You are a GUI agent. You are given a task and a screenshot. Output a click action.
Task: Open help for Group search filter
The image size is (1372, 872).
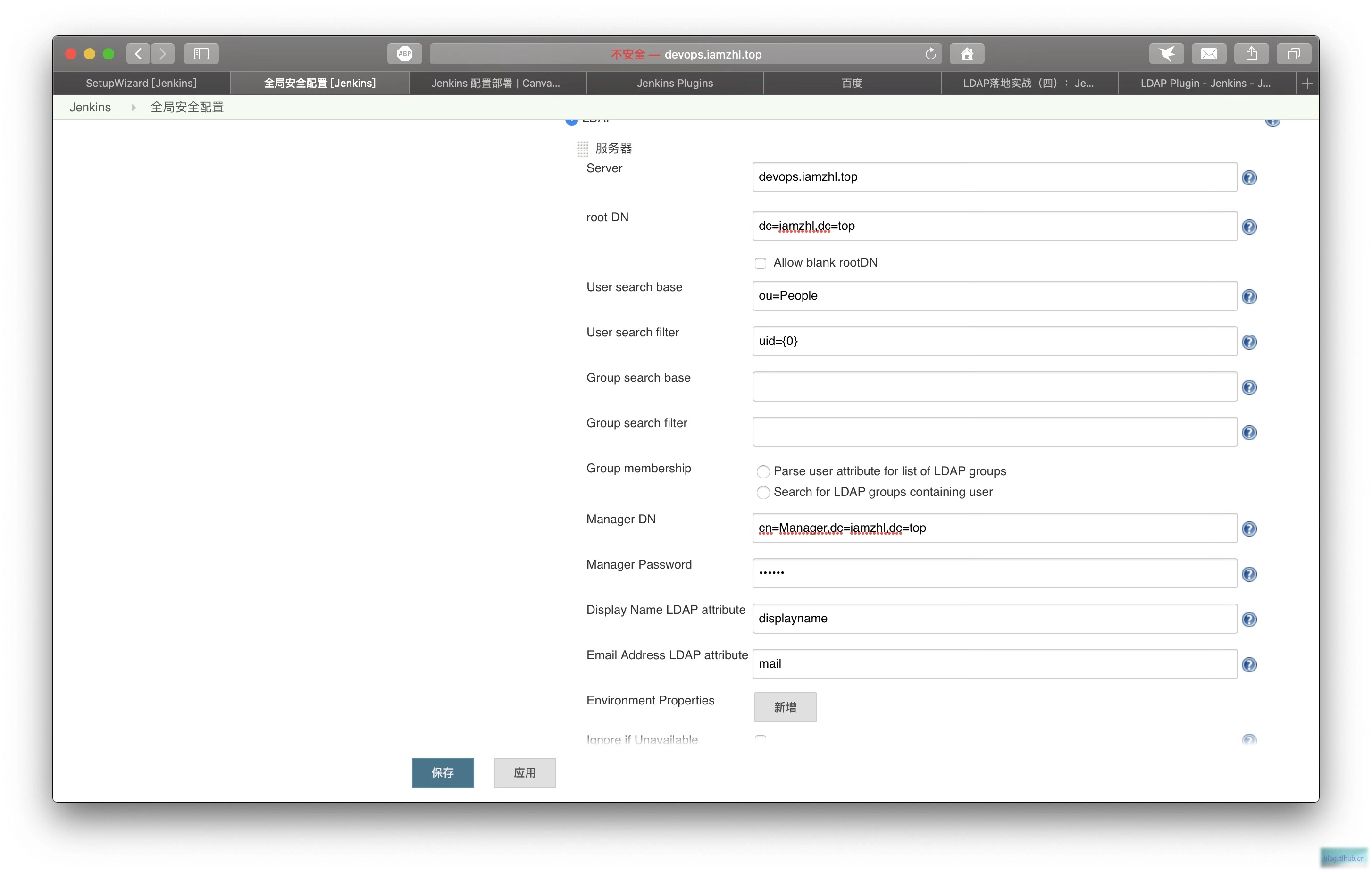(1248, 433)
